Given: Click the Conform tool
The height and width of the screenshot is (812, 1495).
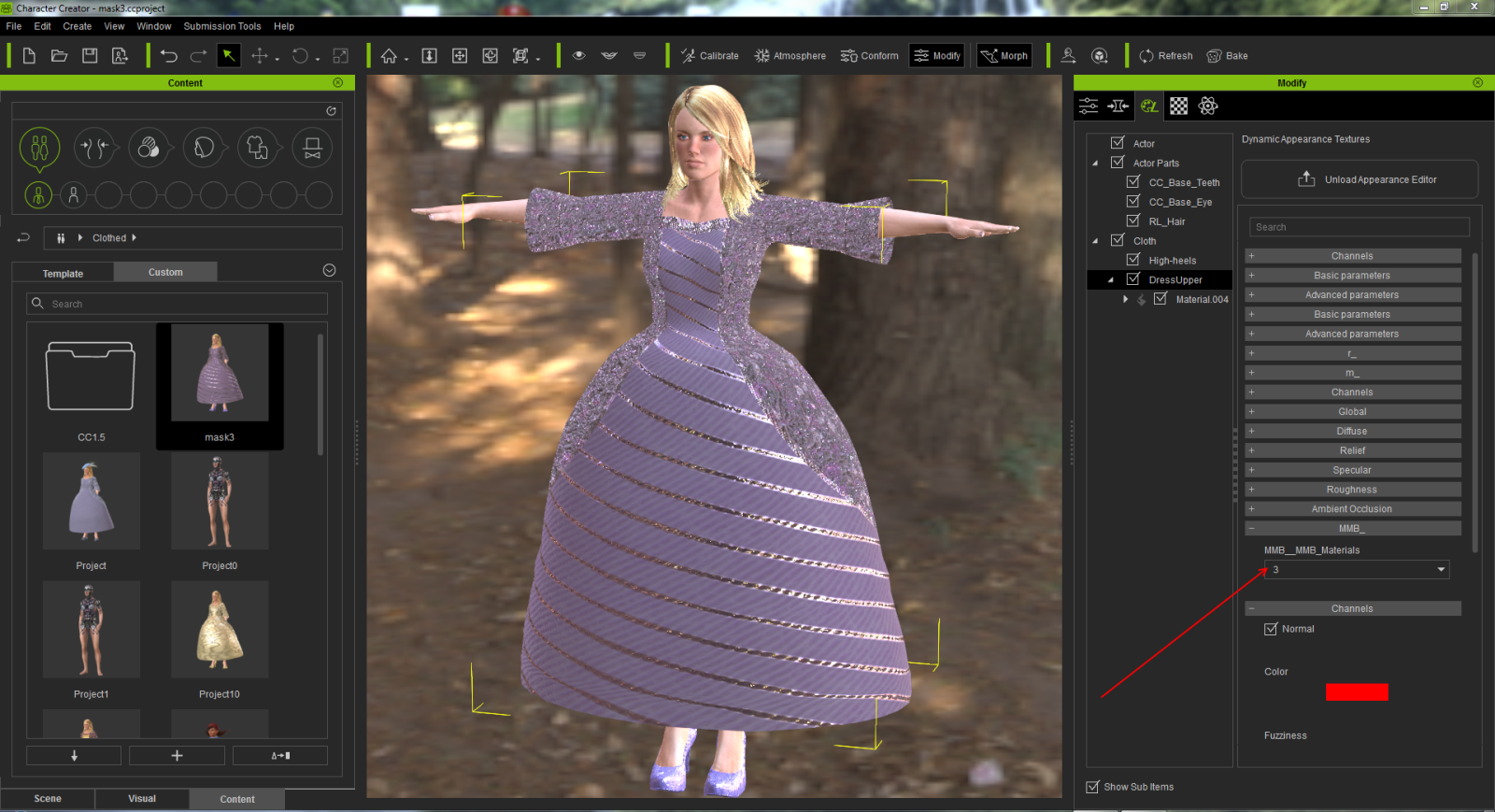Looking at the screenshot, I should coord(869,56).
